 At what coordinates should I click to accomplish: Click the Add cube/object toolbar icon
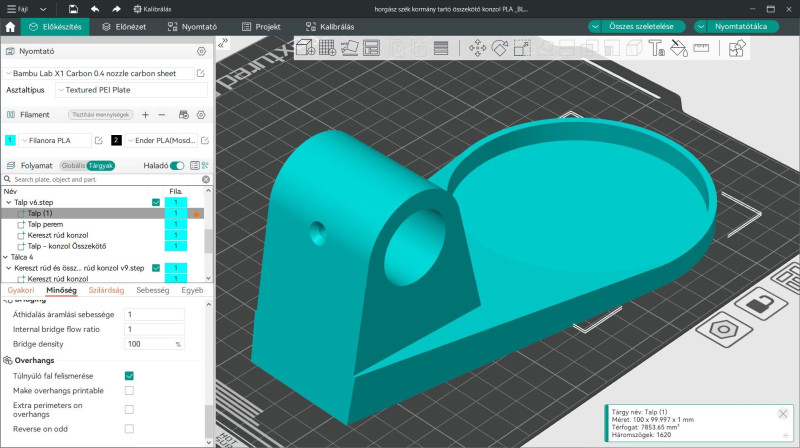[305, 48]
